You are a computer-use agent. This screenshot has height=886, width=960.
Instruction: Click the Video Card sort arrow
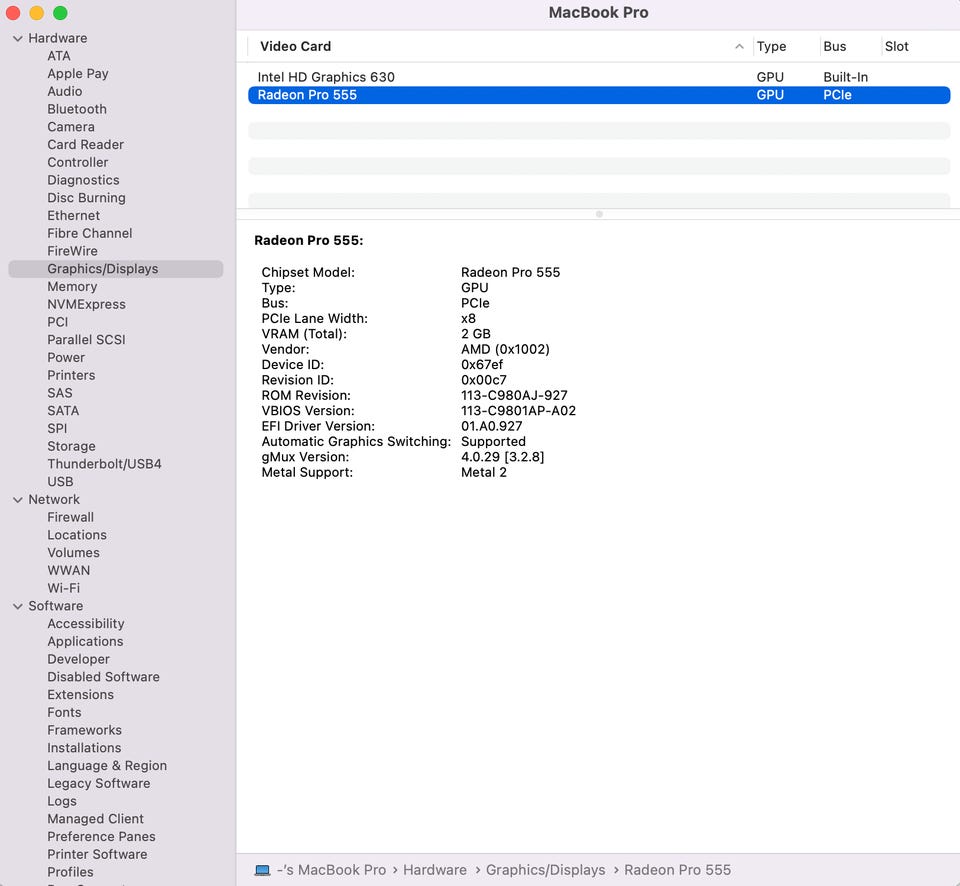click(739, 47)
